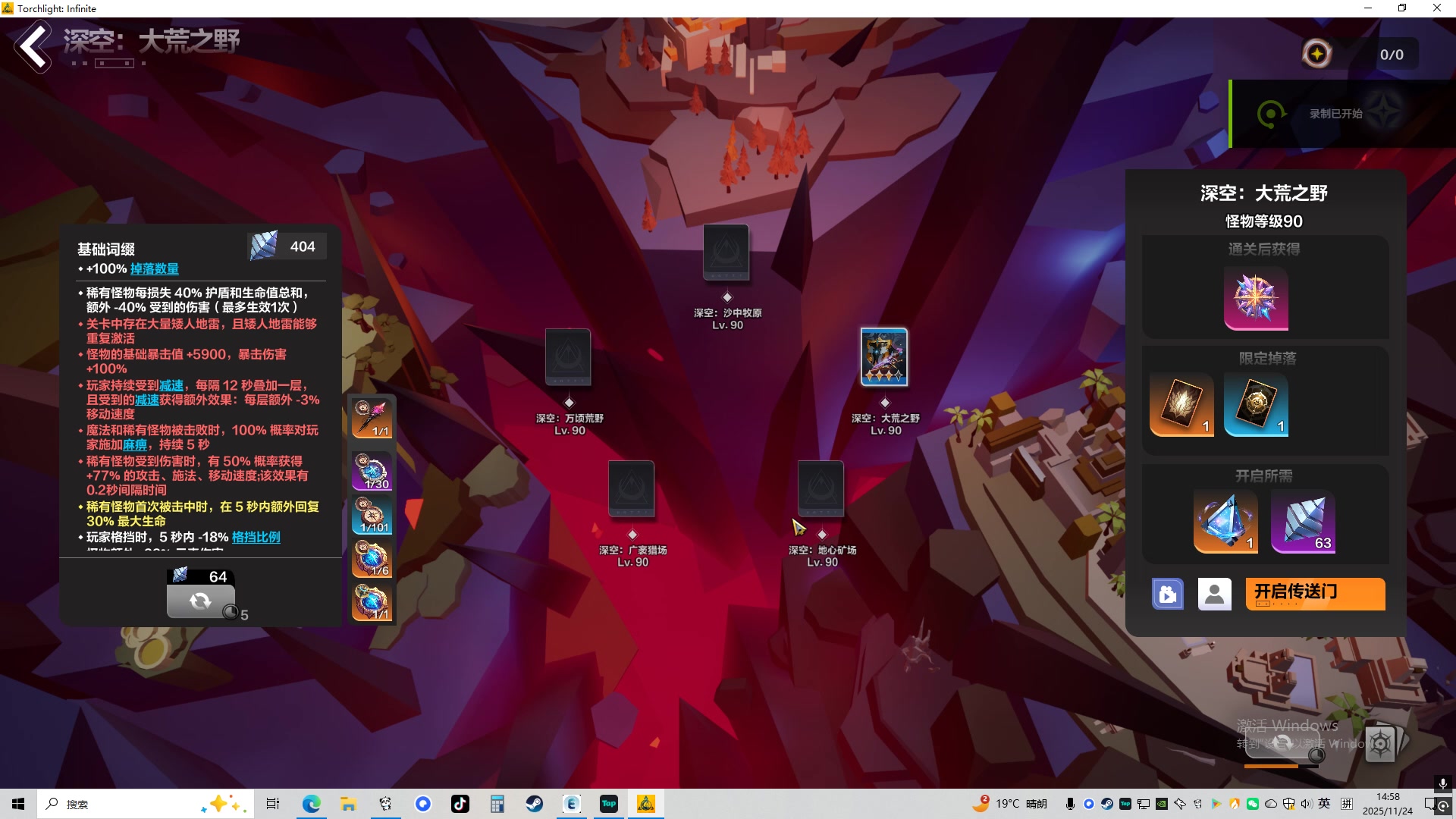This screenshot has width=1456, height=819.
Task: Select the 深空:广袤猎场 map card
Action: (631, 489)
